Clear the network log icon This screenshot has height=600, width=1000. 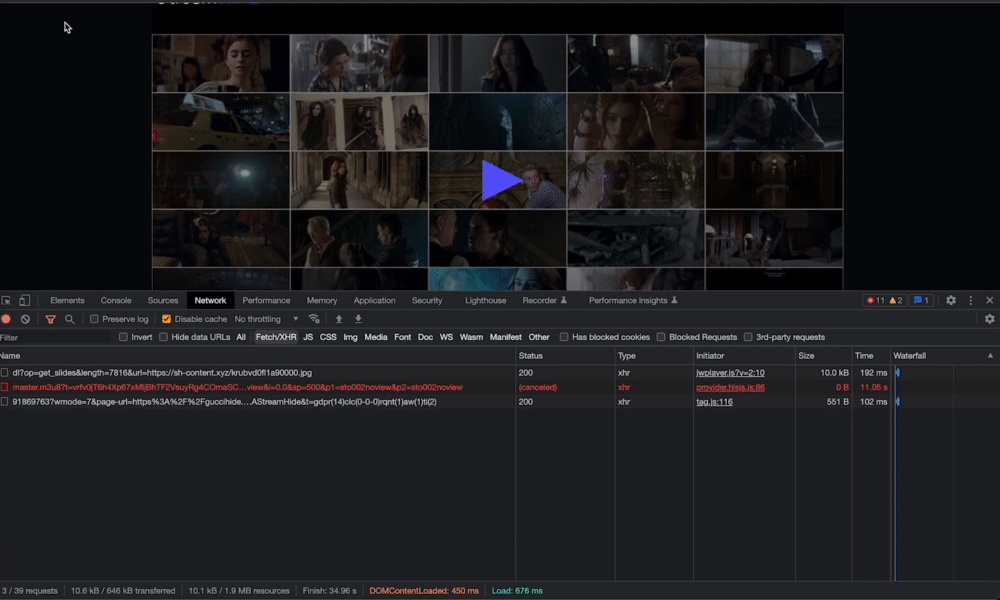(25, 319)
